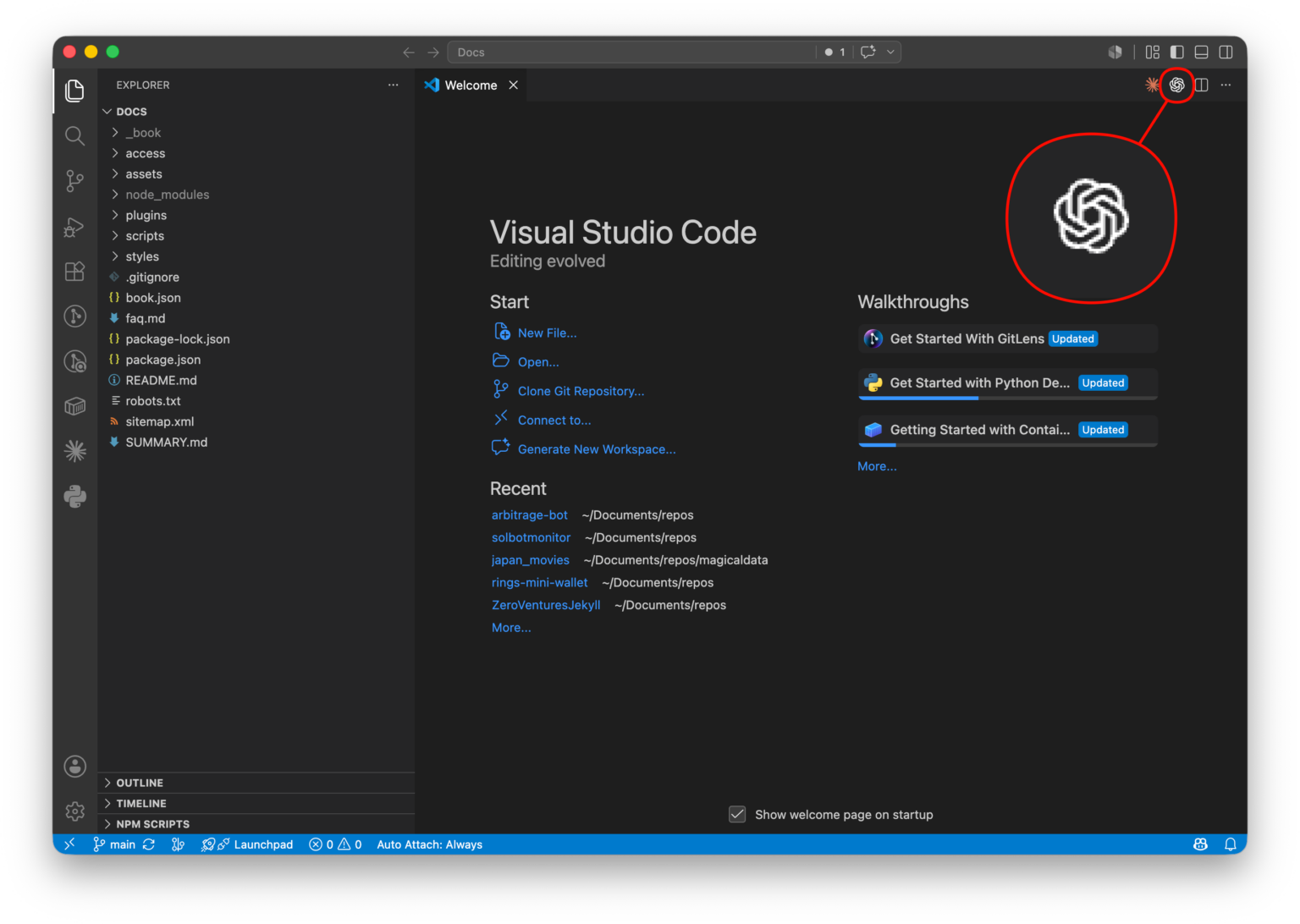
Task: Open chat dropdown arrow in title bar
Action: point(890,52)
